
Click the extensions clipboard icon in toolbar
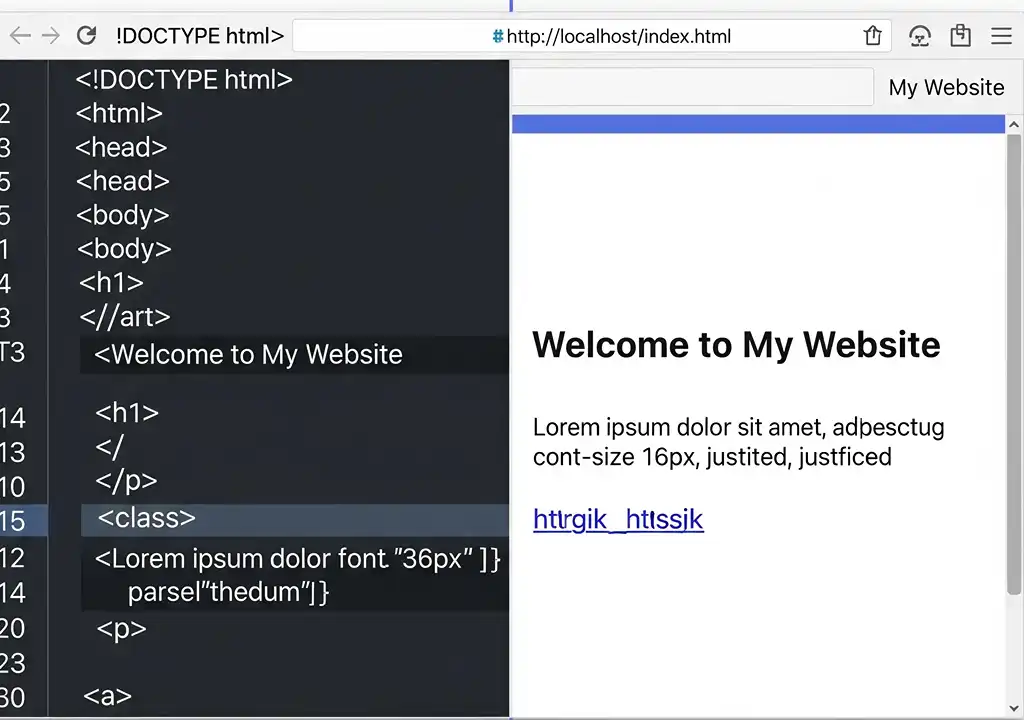pyautogui.click(x=960, y=35)
